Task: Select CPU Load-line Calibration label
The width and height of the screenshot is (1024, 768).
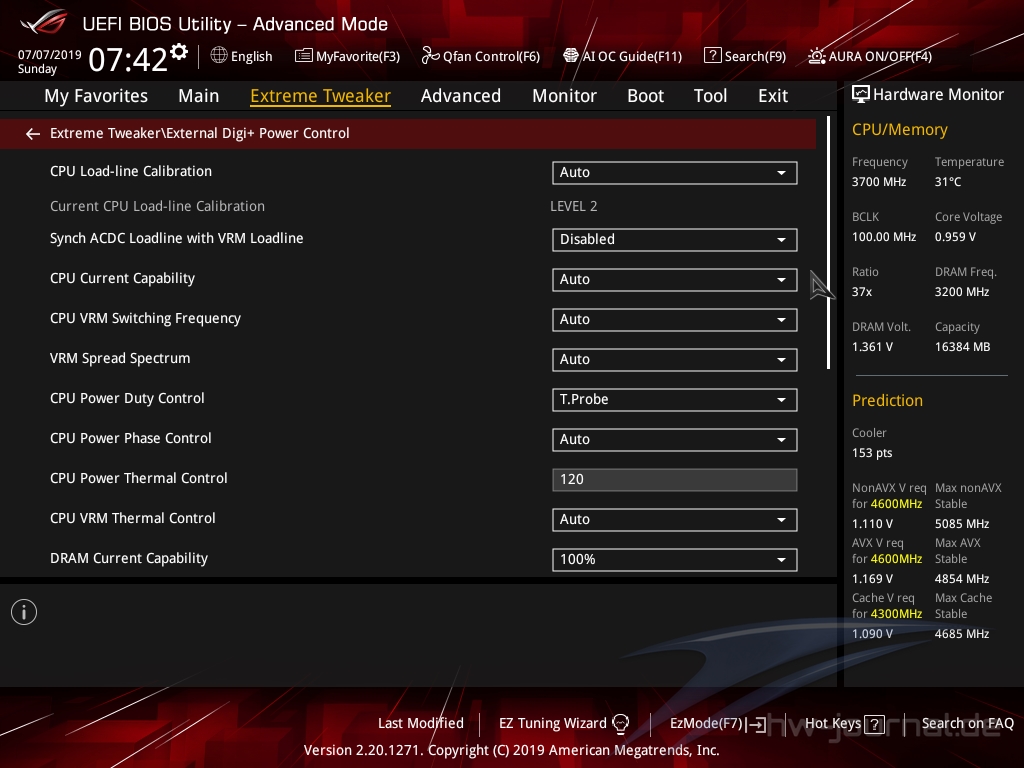Action: [x=131, y=172]
